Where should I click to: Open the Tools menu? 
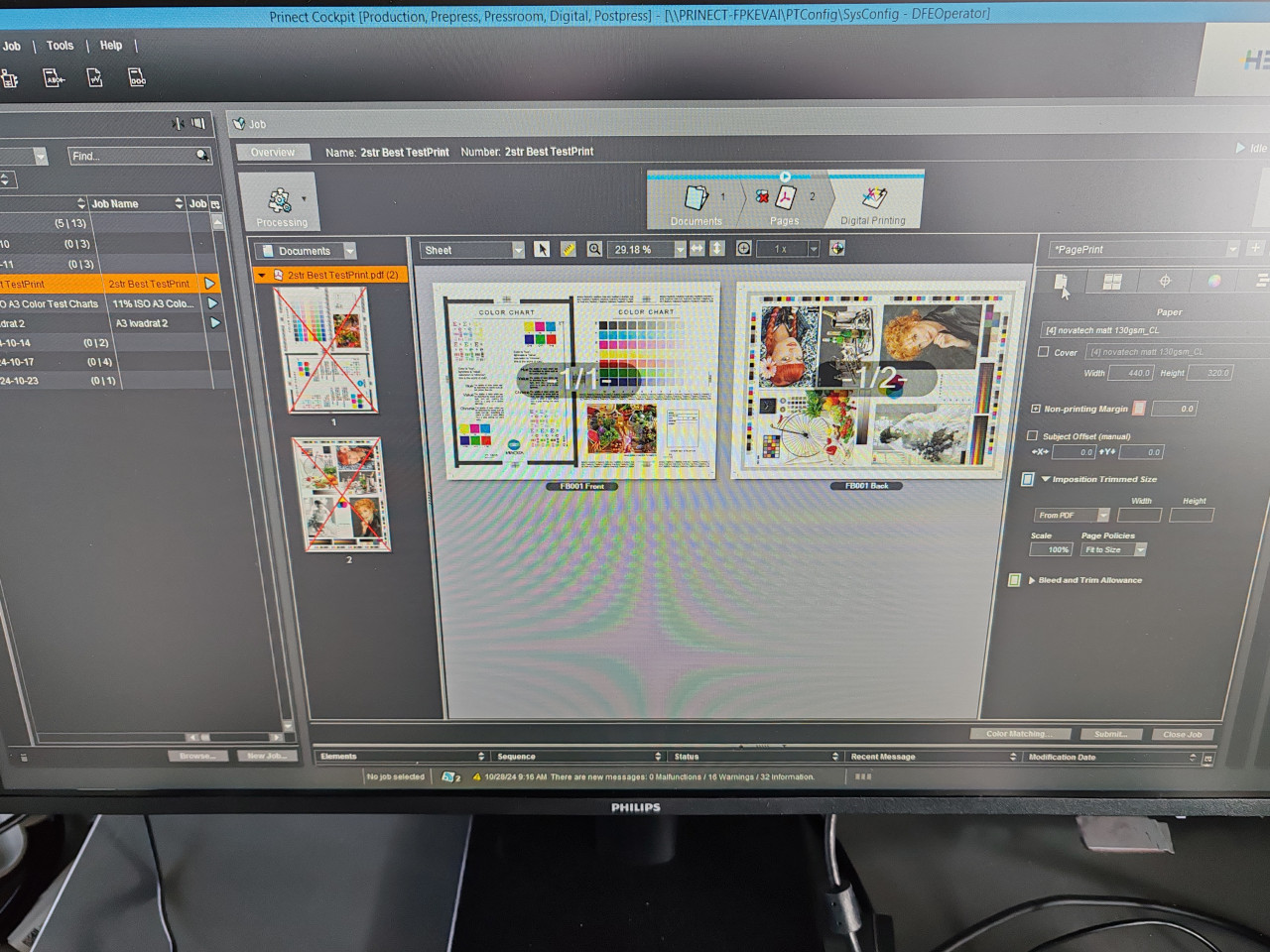[x=60, y=46]
